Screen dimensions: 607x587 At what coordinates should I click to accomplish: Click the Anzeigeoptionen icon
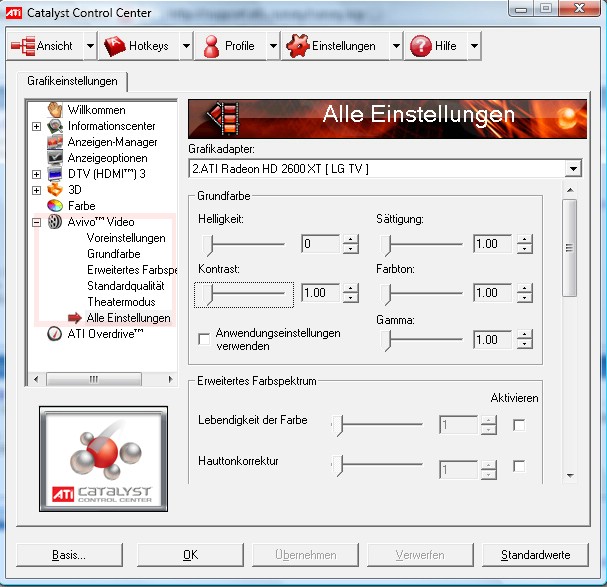(x=55, y=158)
